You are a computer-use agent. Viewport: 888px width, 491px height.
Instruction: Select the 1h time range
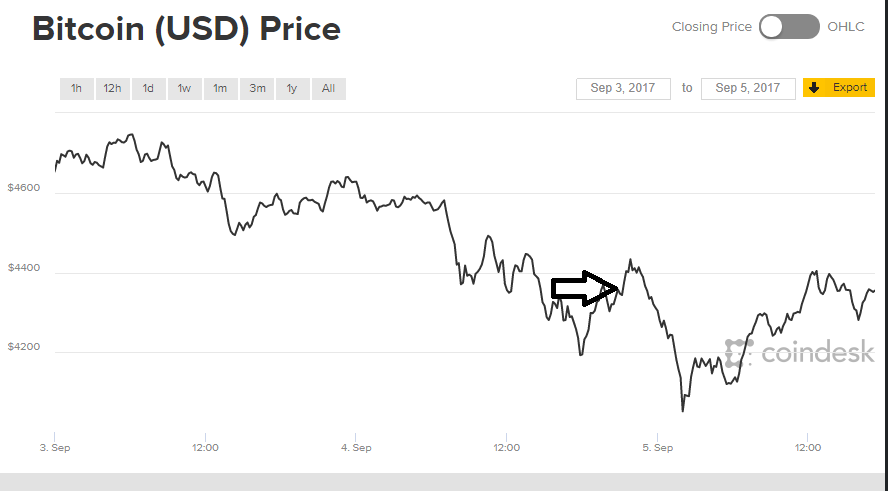[x=76, y=88]
